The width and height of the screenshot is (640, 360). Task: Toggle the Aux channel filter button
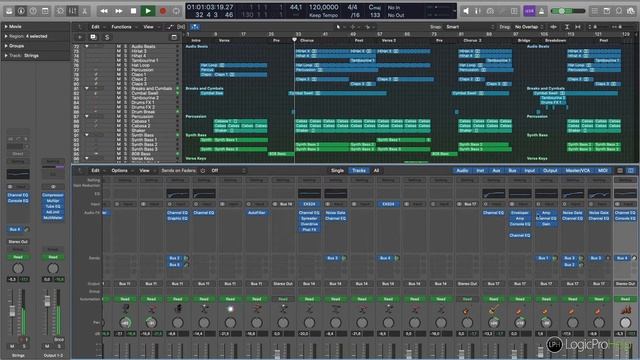point(496,171)
